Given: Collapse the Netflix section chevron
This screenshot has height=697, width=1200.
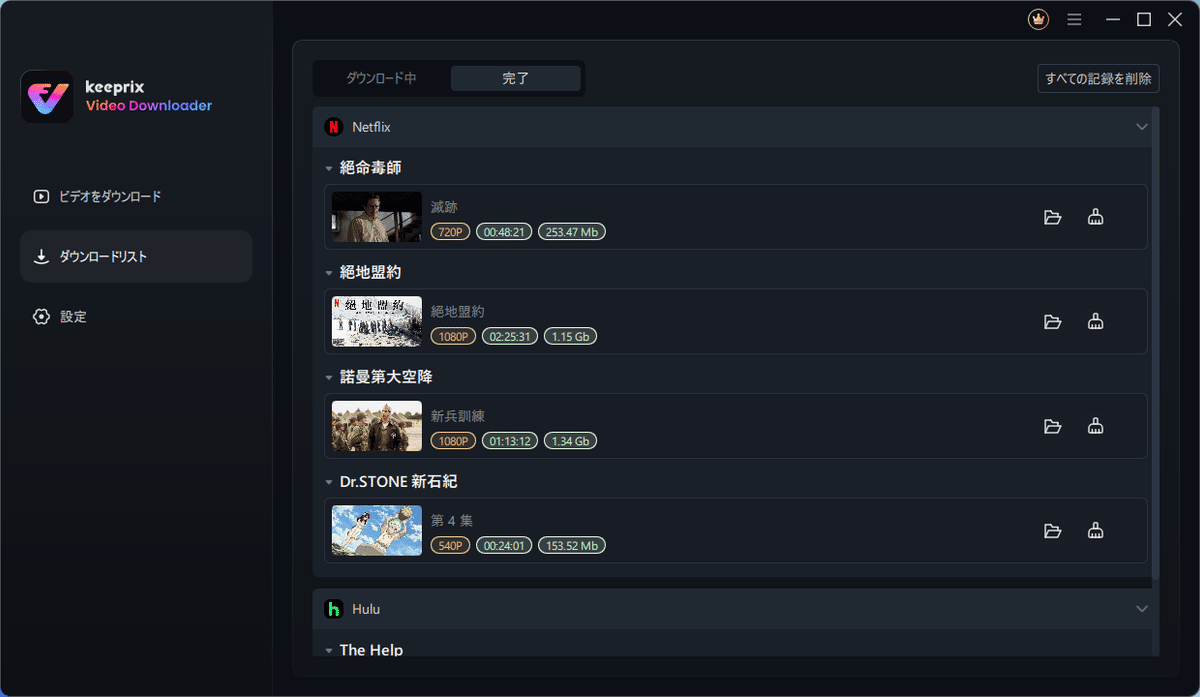Looking at the screenshot, I should pos(1142,127).
